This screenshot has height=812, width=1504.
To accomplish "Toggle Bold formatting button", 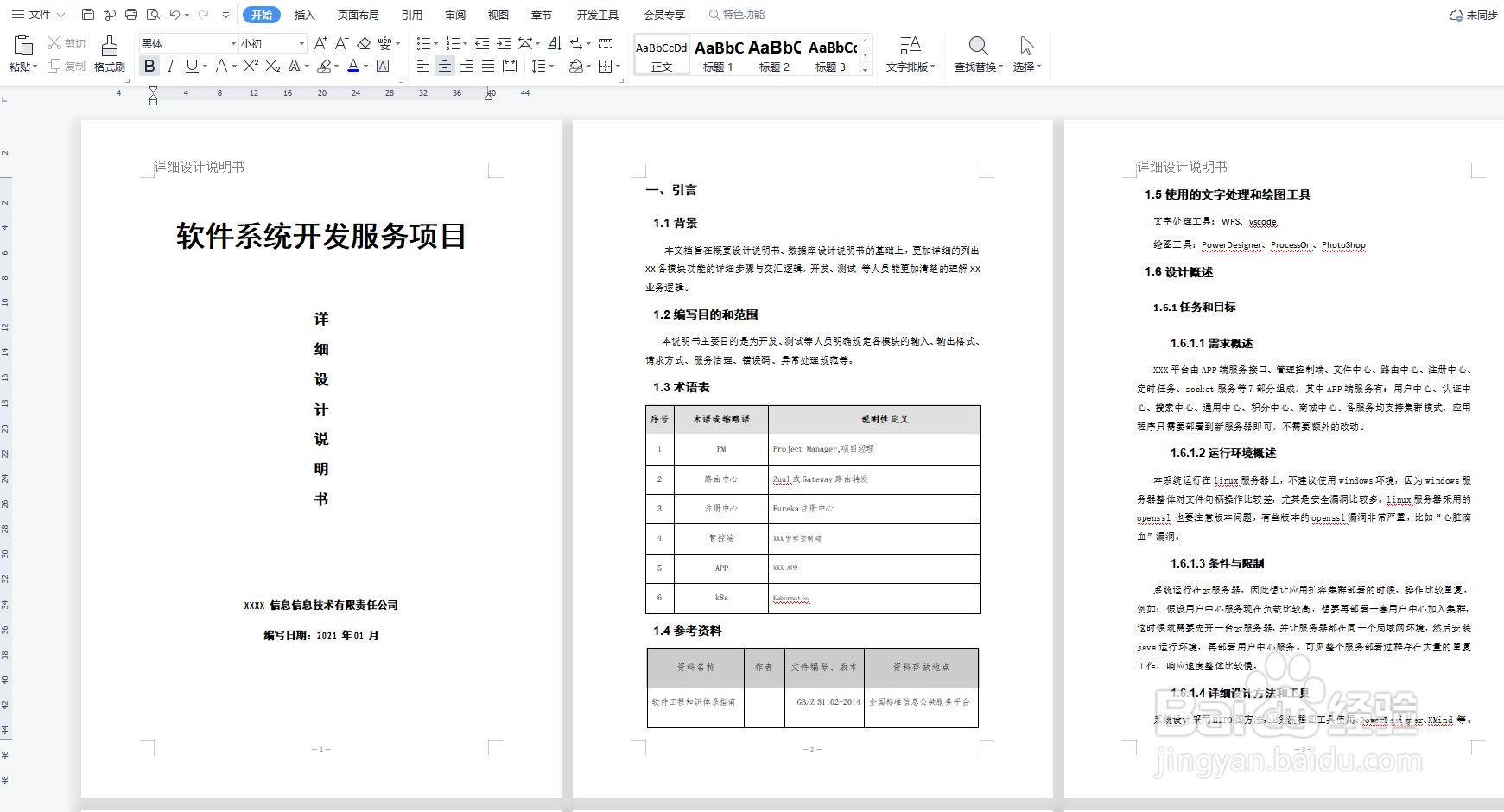I will point(149,66).
